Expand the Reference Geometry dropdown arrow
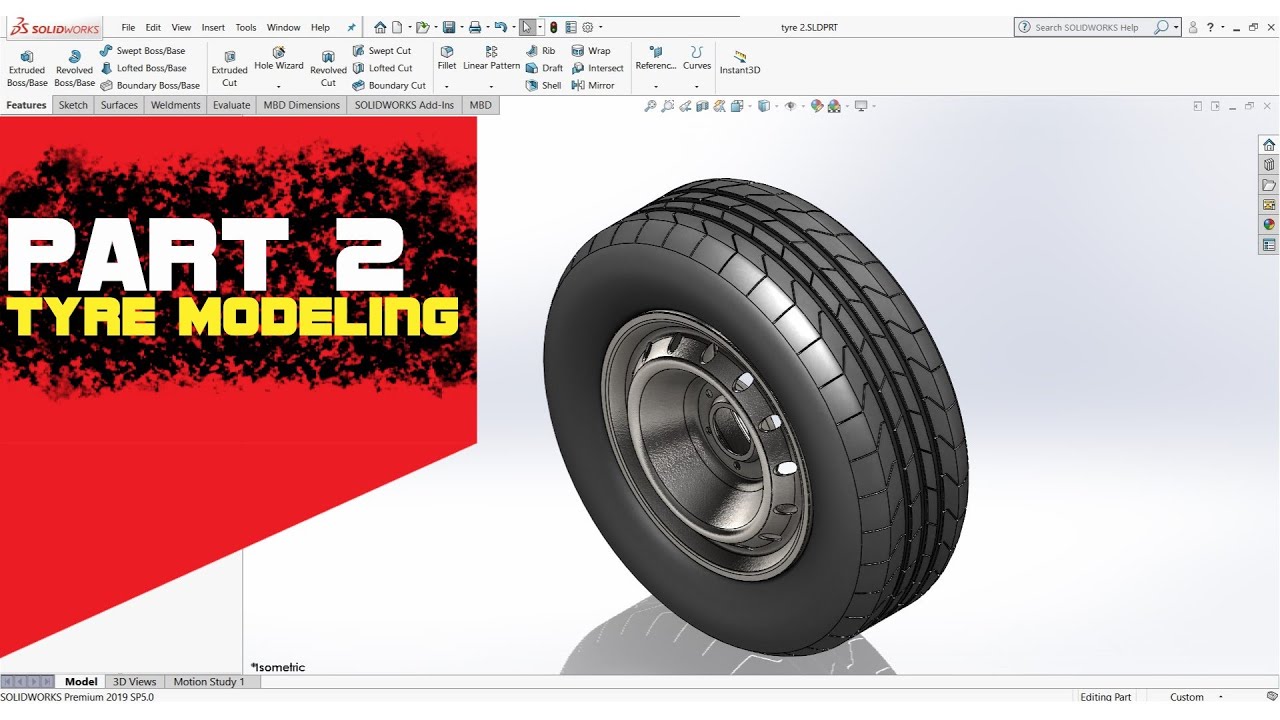Screen dimensions: 1280x720 (x=656, y=86)
